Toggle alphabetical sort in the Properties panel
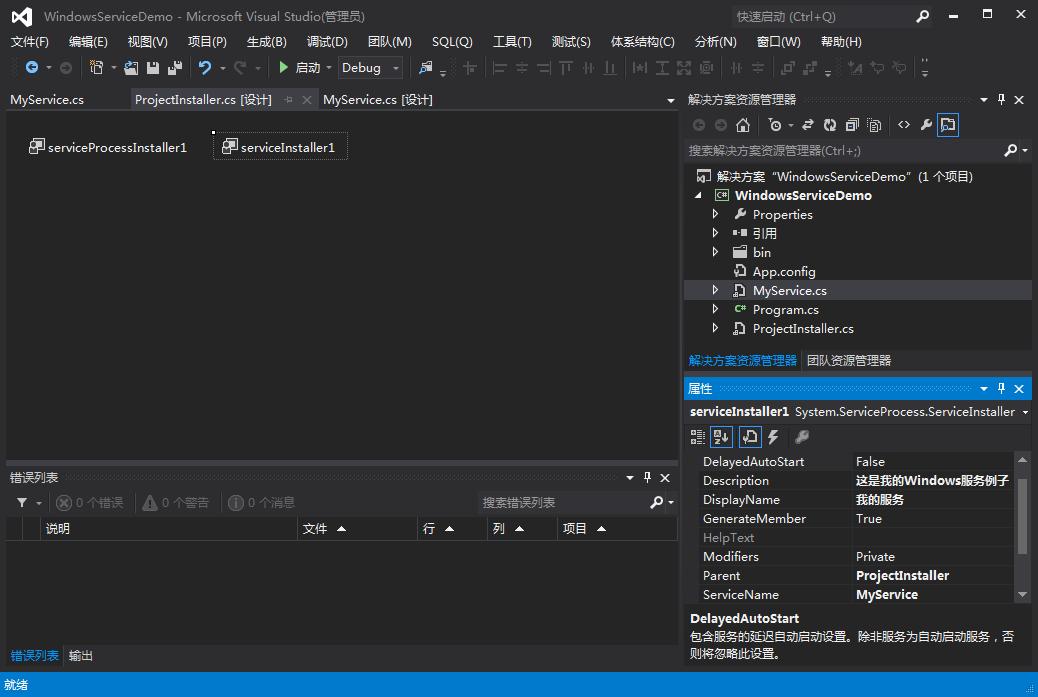1038x697 pixels. pos(722,437)
